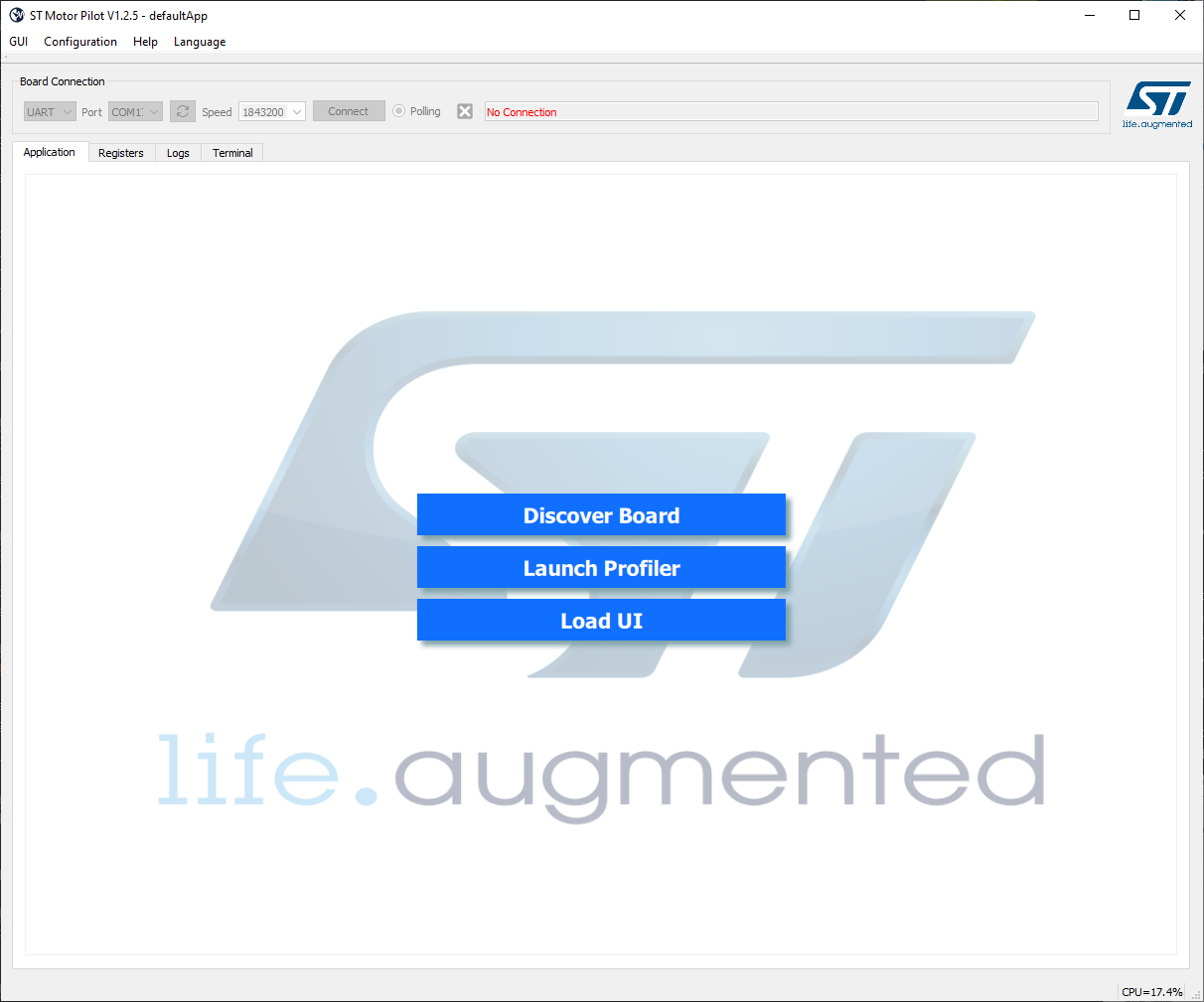Image resolution: width=1204 pixels, height=1002 pixels.
Task: Open the Configuration menu
Action: [x=80, y=42]
